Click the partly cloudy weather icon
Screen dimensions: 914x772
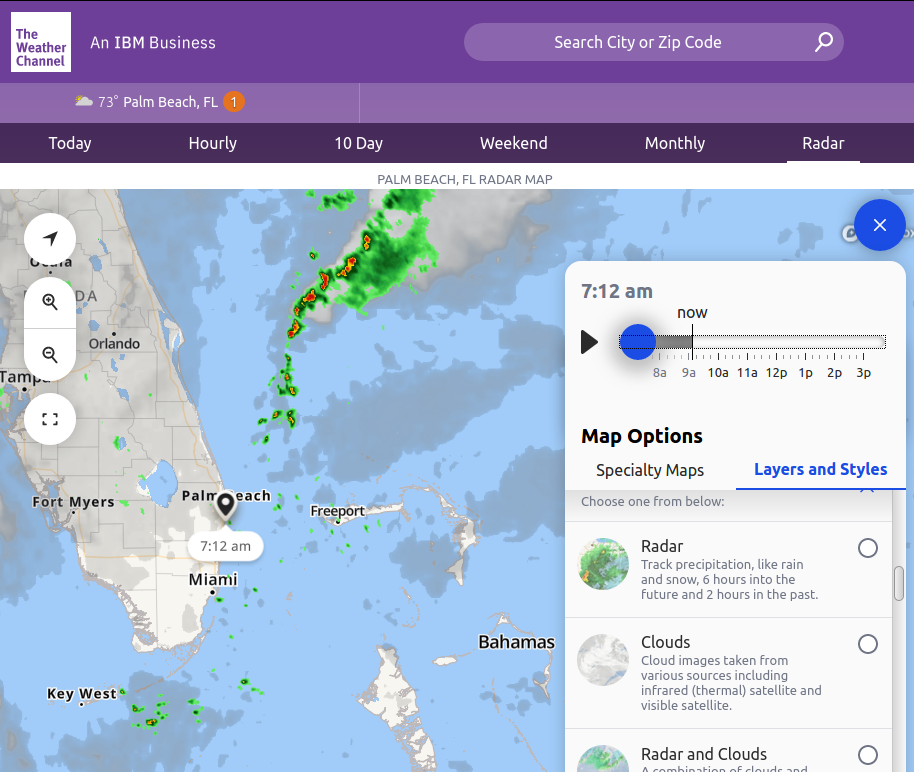click(83, 101)
